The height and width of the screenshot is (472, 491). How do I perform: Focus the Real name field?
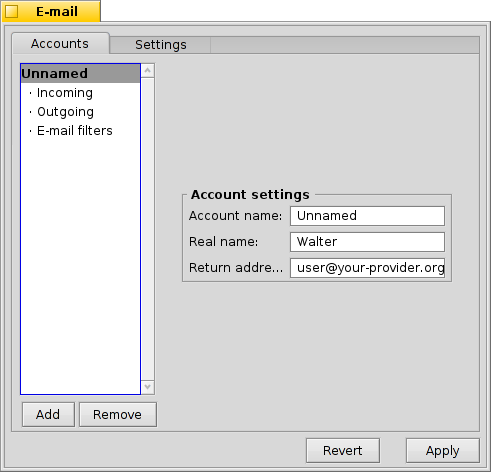coord(367,242)
